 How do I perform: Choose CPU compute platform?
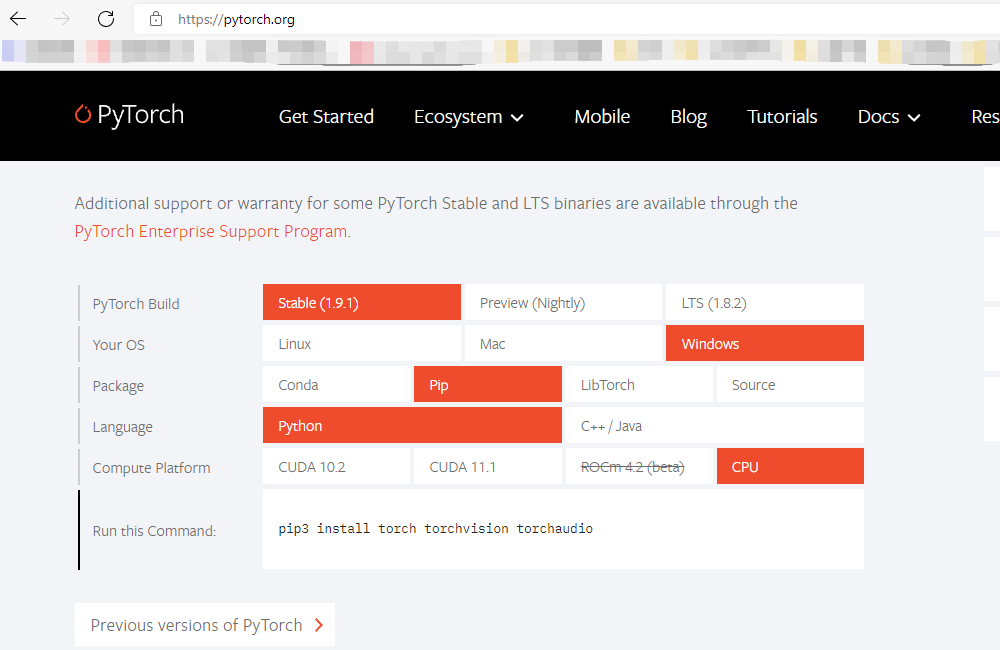point(790,466)
